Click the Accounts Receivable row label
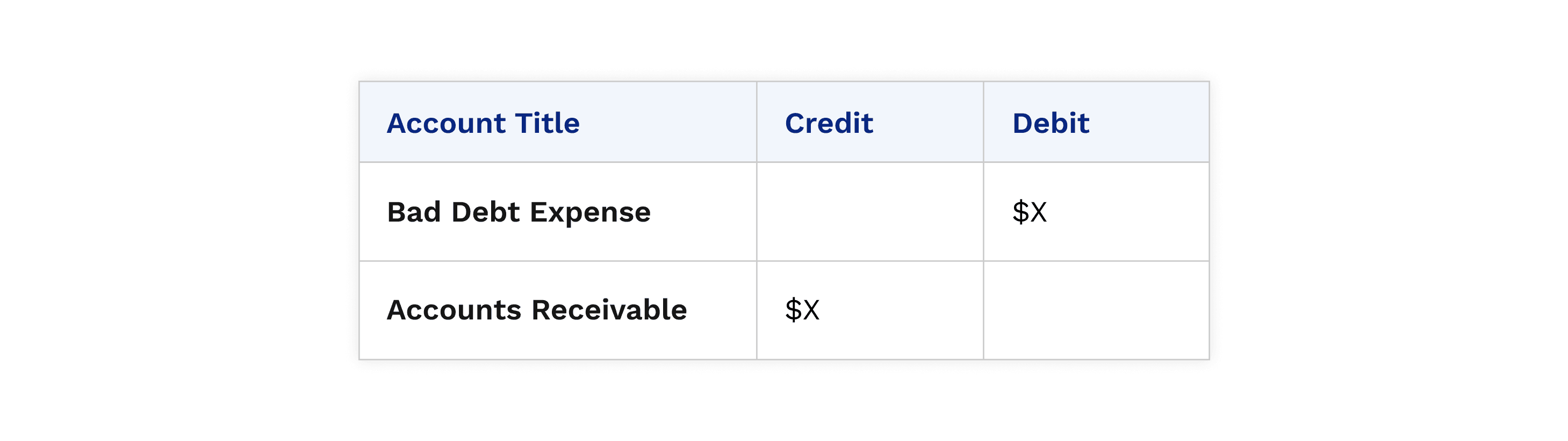Image resolution: width=1568 pixels, height=441 pixels. tap(537, 310)
